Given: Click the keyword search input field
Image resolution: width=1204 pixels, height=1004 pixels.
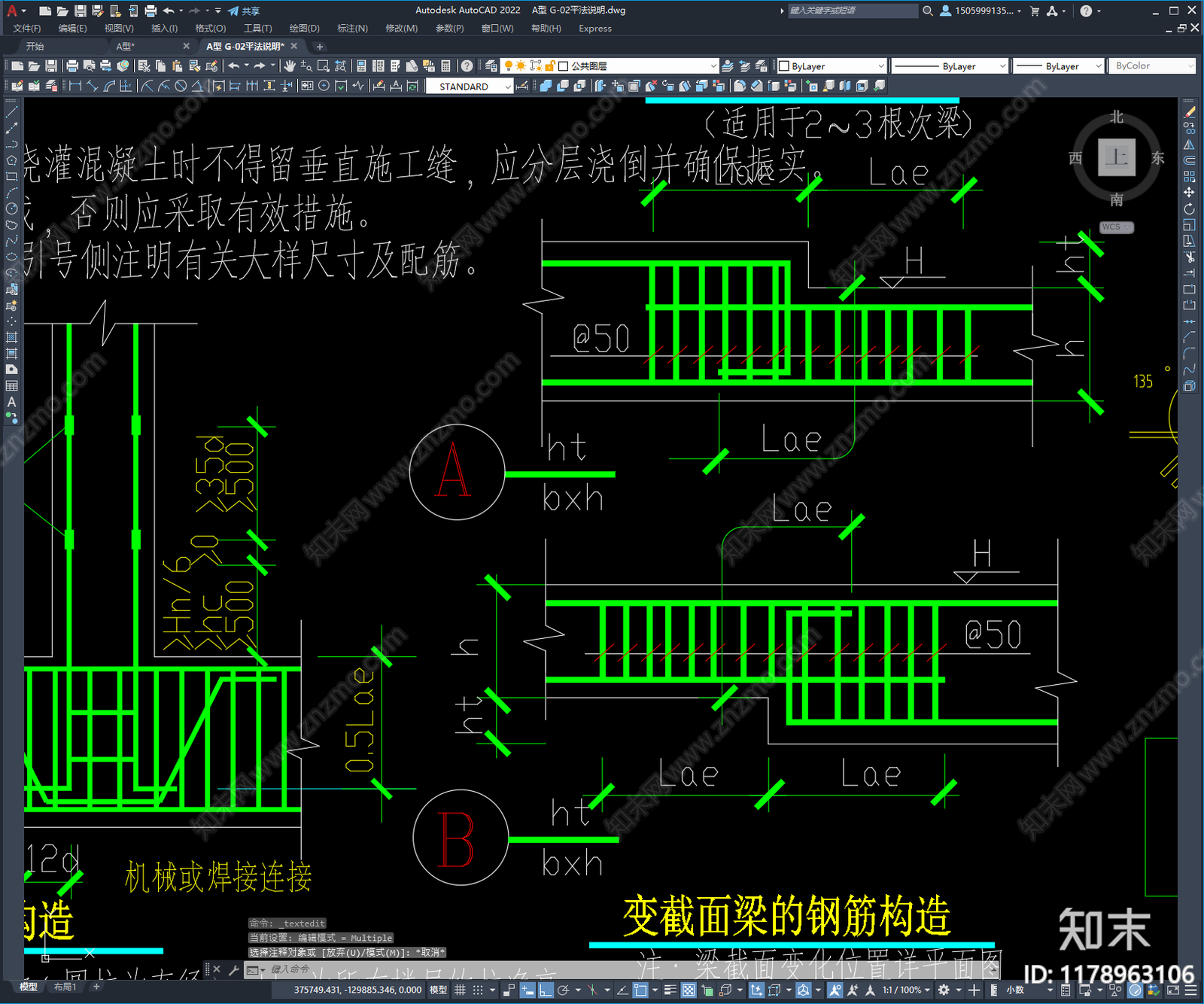Looking at the screenshot, I should click(853, 11).
